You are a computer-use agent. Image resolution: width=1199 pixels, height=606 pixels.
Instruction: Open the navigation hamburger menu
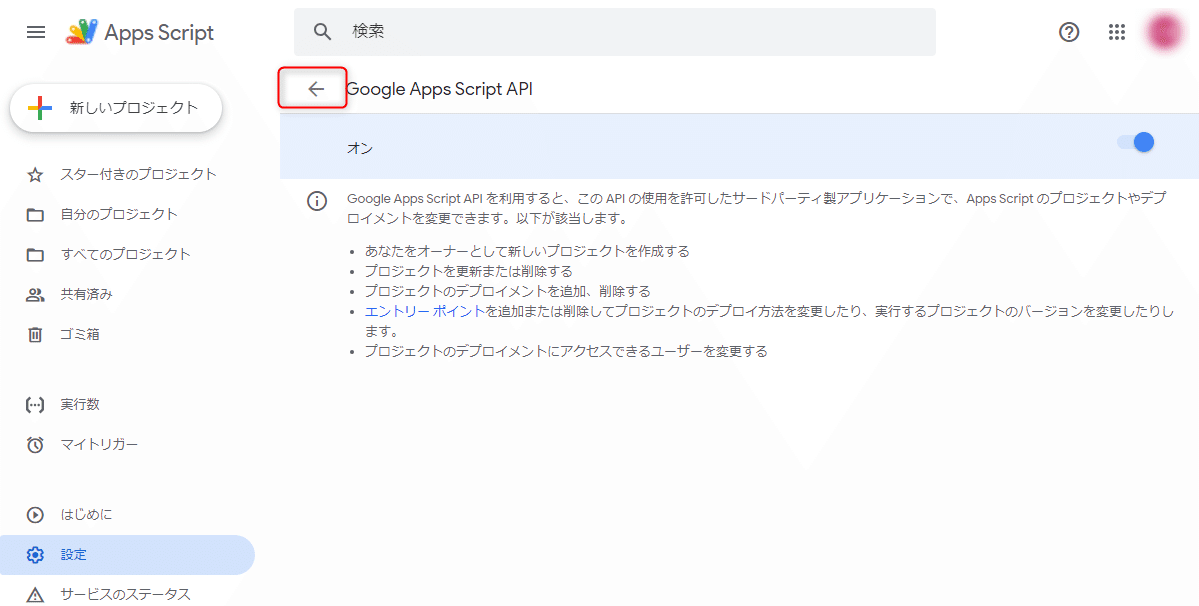click(x=36, y=32)
